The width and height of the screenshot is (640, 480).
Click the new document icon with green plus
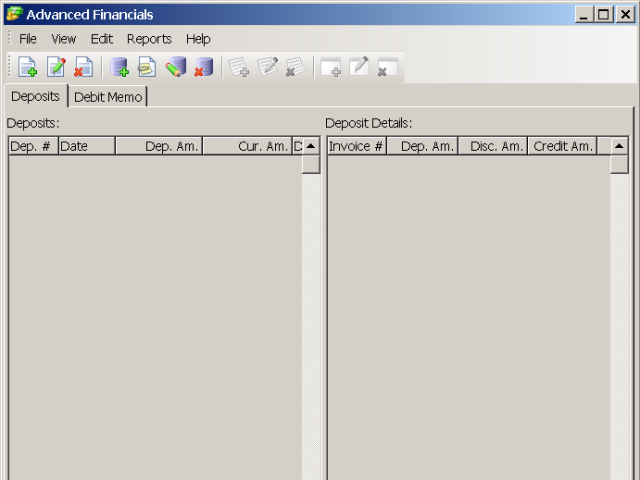click(x=28, y=67)
